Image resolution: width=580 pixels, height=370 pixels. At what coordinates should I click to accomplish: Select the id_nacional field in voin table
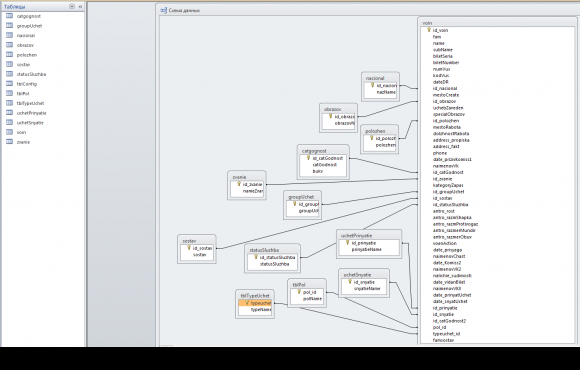(445, 88)
